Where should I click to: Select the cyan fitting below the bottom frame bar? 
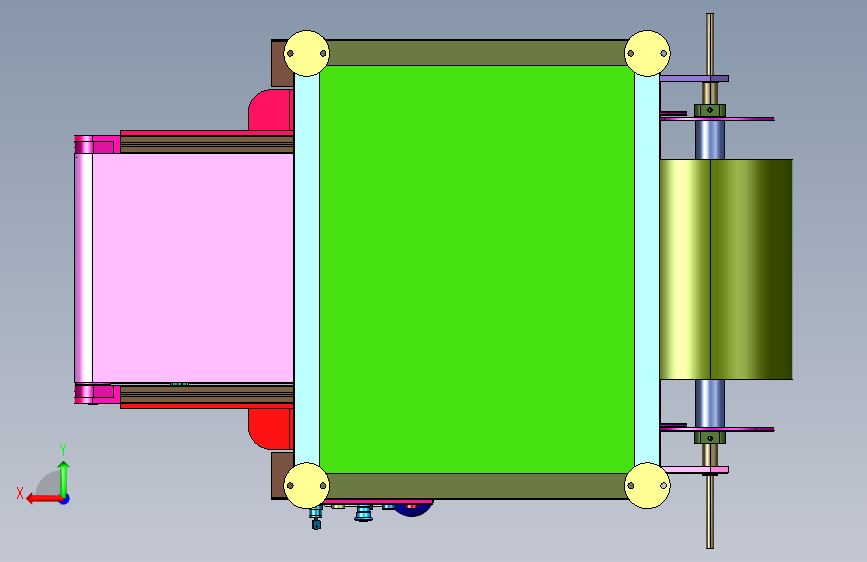pyautogui.click(x=363, y=512)
